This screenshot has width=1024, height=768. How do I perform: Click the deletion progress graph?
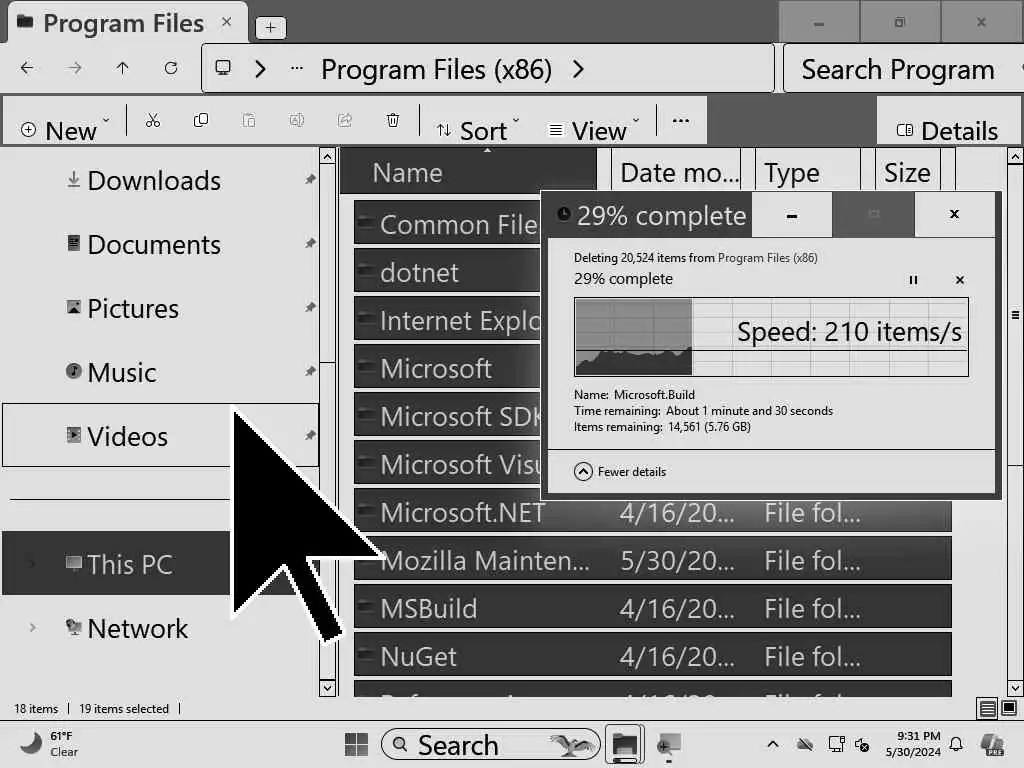(x=771, y=337)
